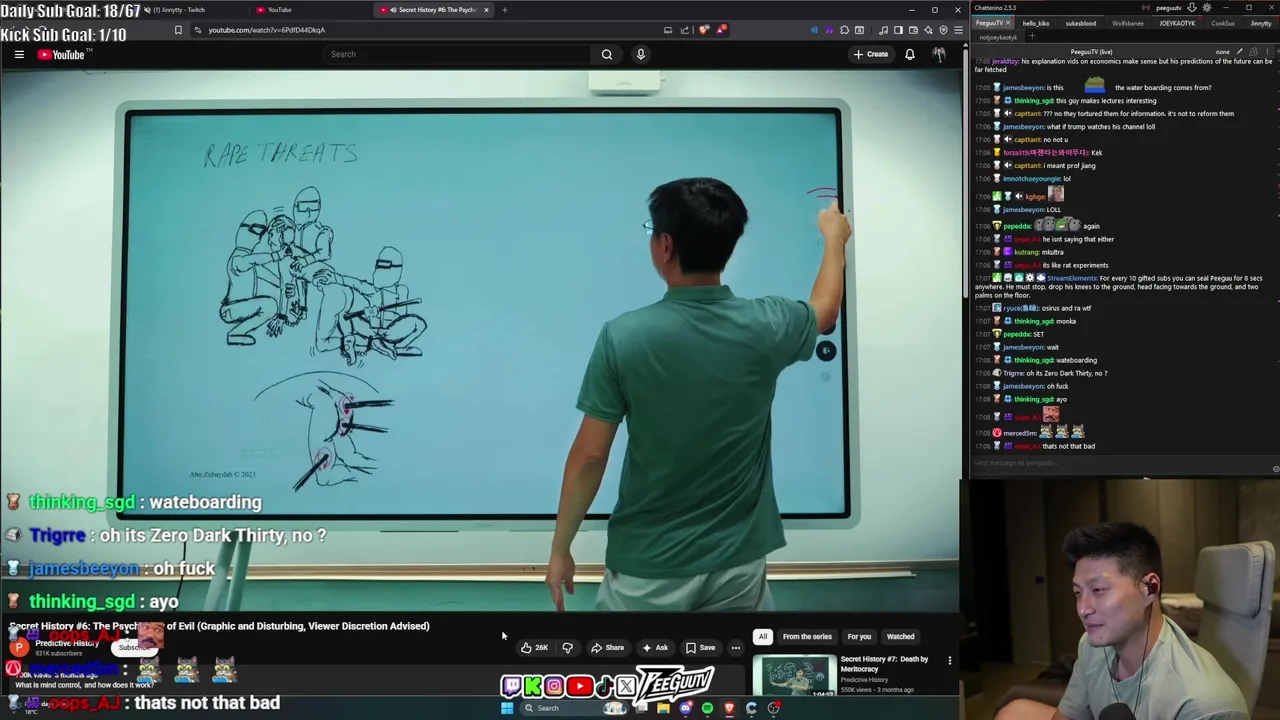The image size is (1280, 720).
Task: Select the notjoeykaotyk Chatterino tab
Action: tap(998, 37)
